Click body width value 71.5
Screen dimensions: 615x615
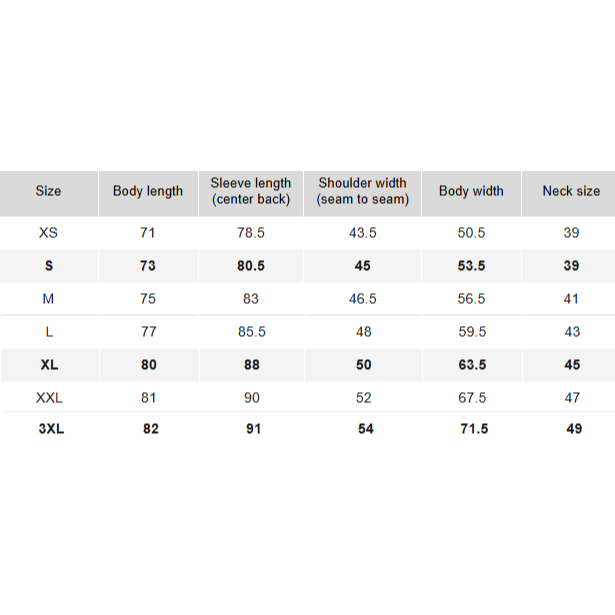pyautogui.click(x=471, y=429)
